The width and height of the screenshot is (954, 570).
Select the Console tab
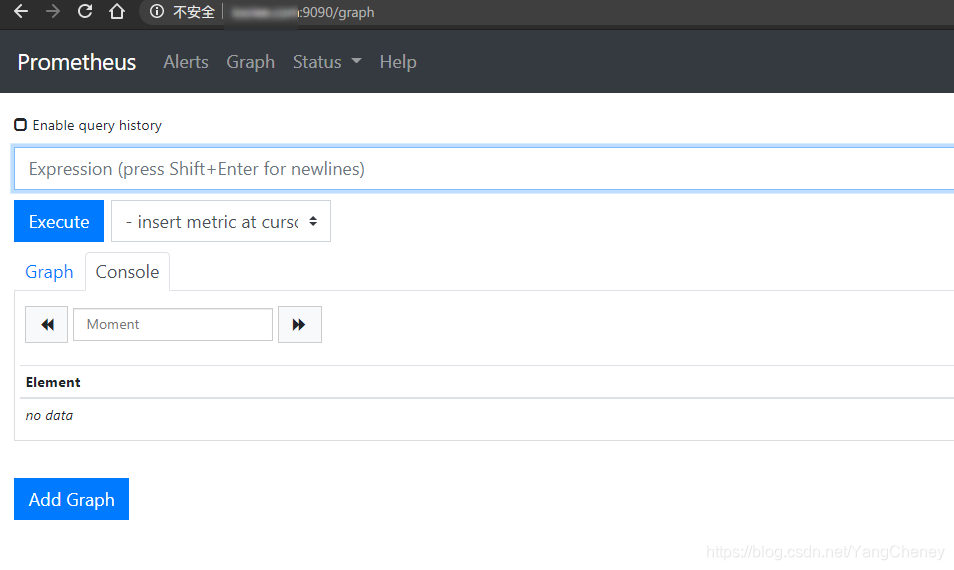(127, 272)
